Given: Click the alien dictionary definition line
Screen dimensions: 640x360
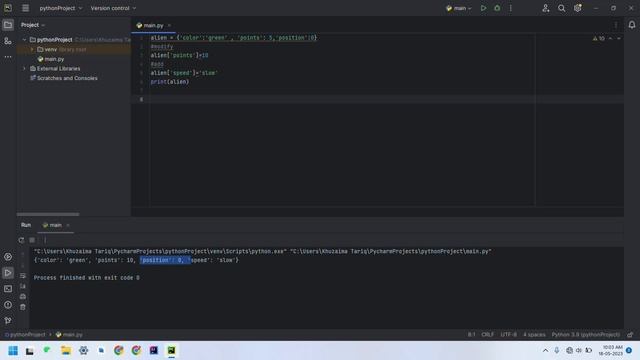Looking at the screenshot, I should (x=234, y=38).
